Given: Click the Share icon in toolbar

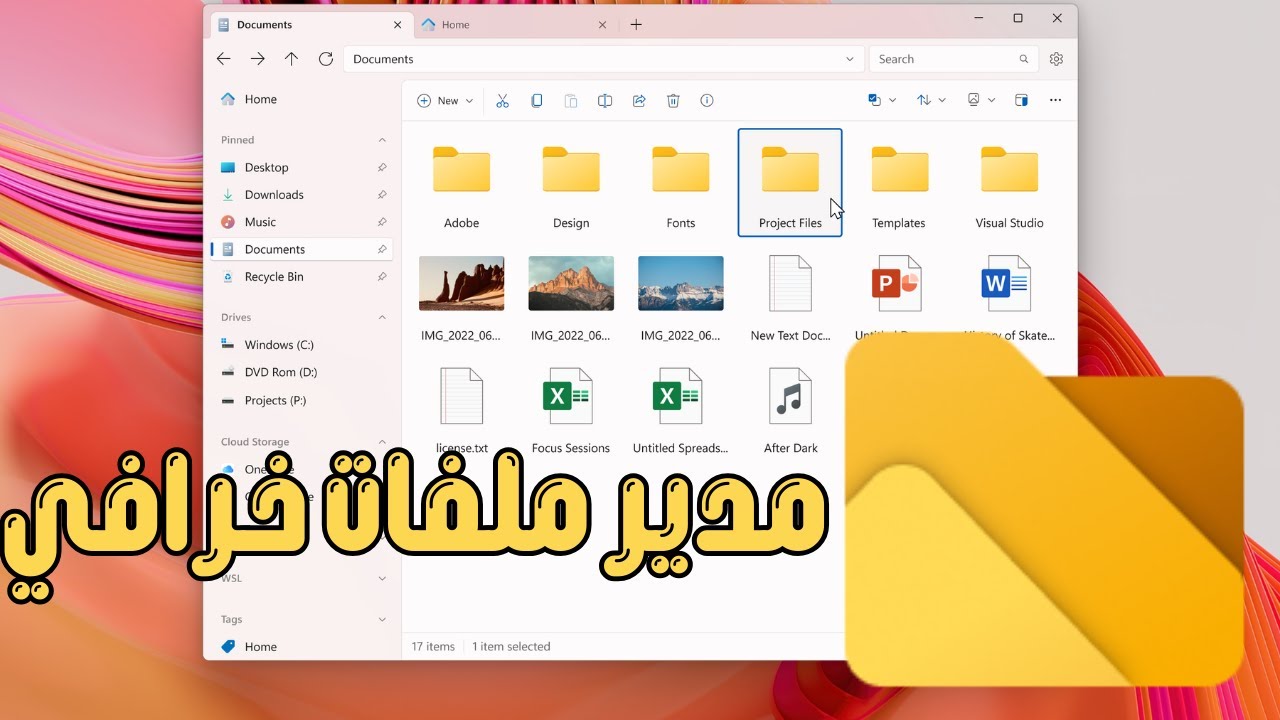Looking at the screenshot, I should (x=639, y=100).
